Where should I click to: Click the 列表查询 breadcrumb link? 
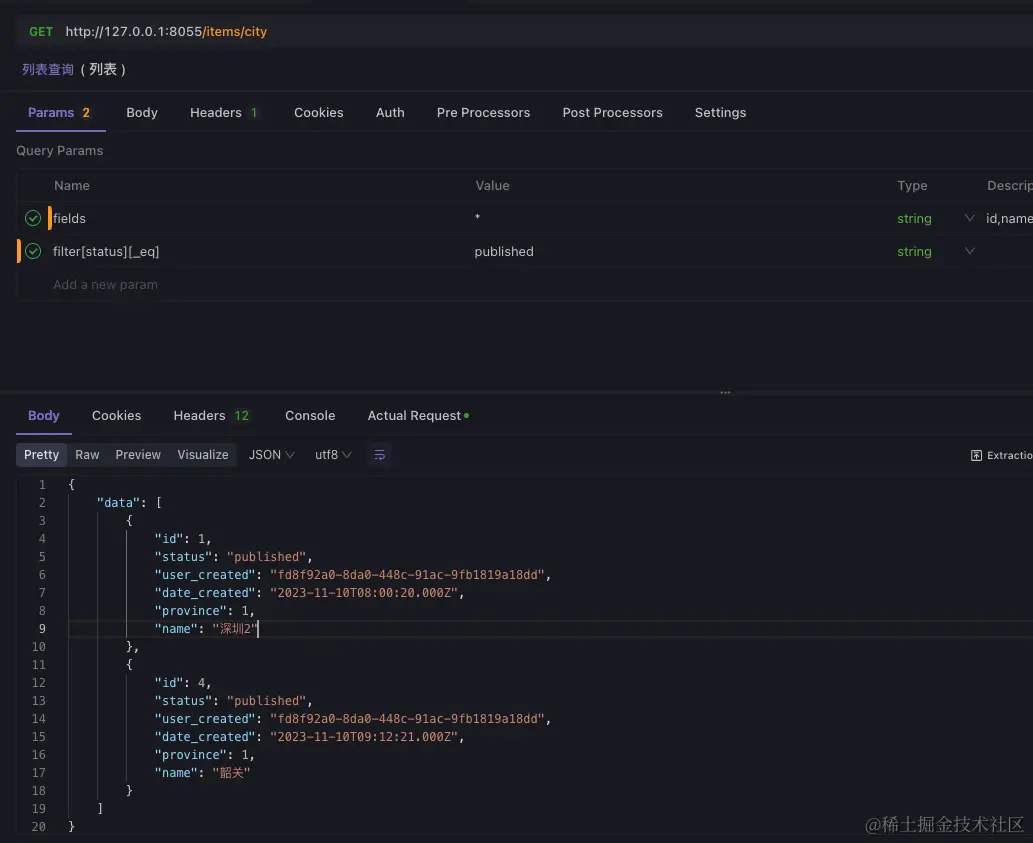(x=46, y=69)
